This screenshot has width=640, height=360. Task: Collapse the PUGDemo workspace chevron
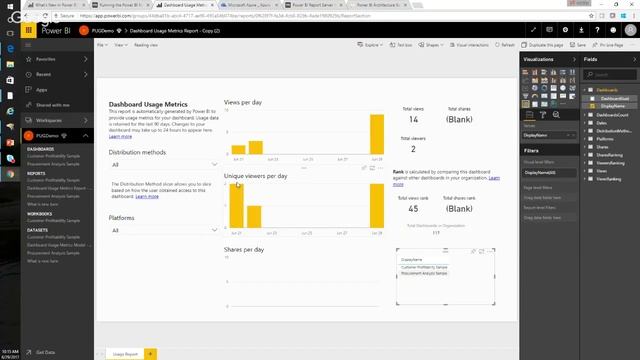point(86,136)
